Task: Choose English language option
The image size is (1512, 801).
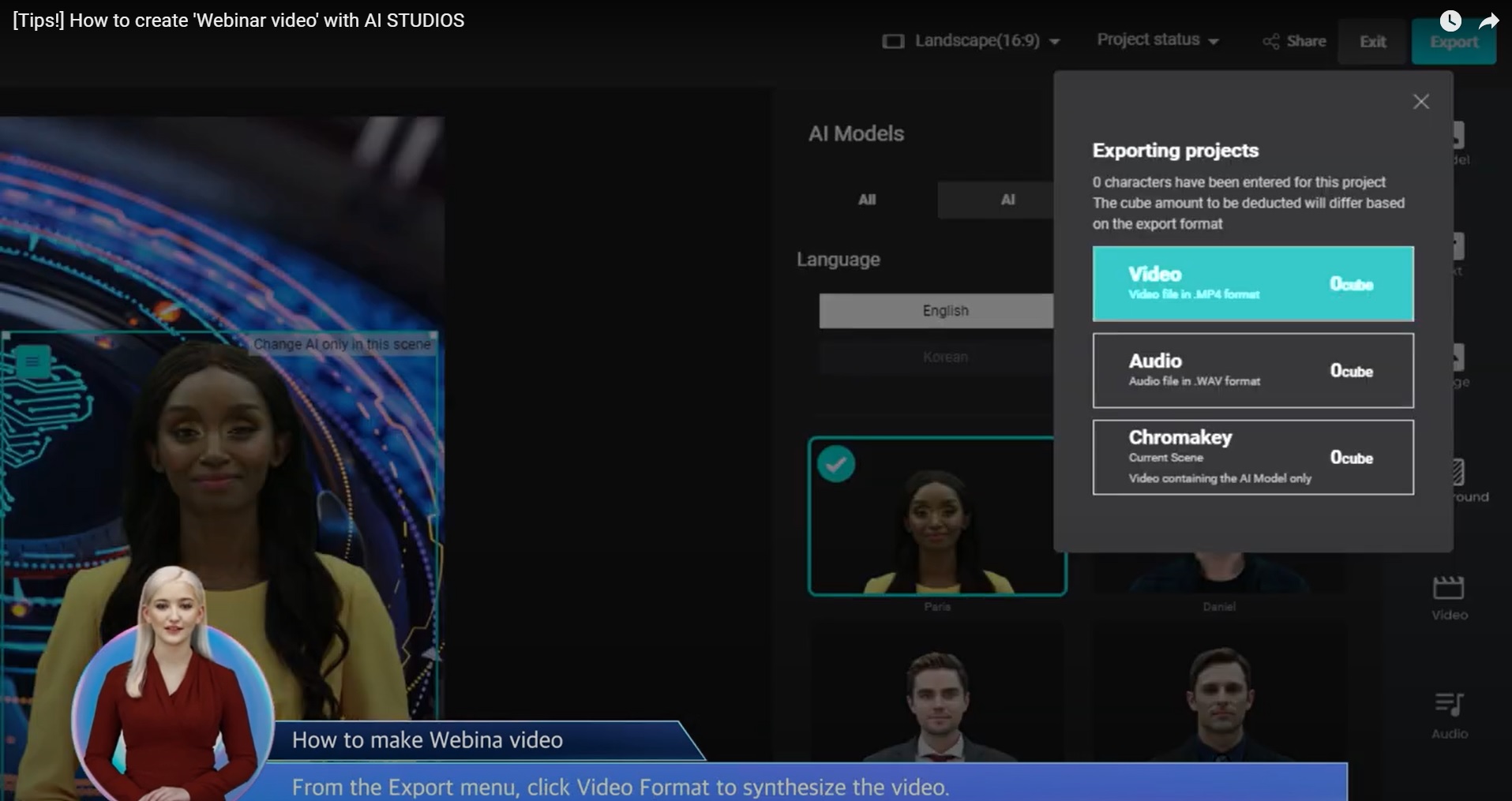Action: 937,311
